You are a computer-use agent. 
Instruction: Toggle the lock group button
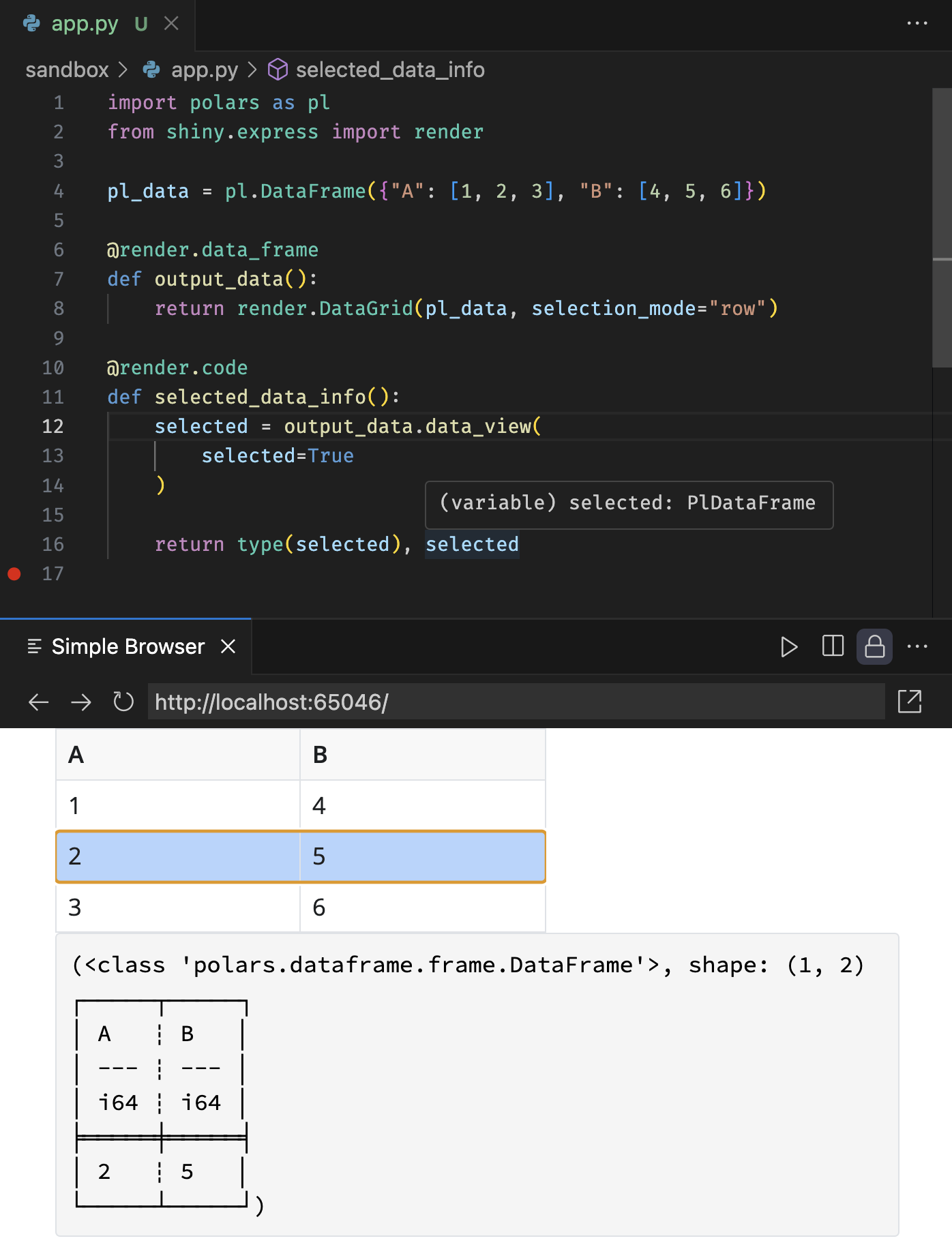tap(874, 646)
